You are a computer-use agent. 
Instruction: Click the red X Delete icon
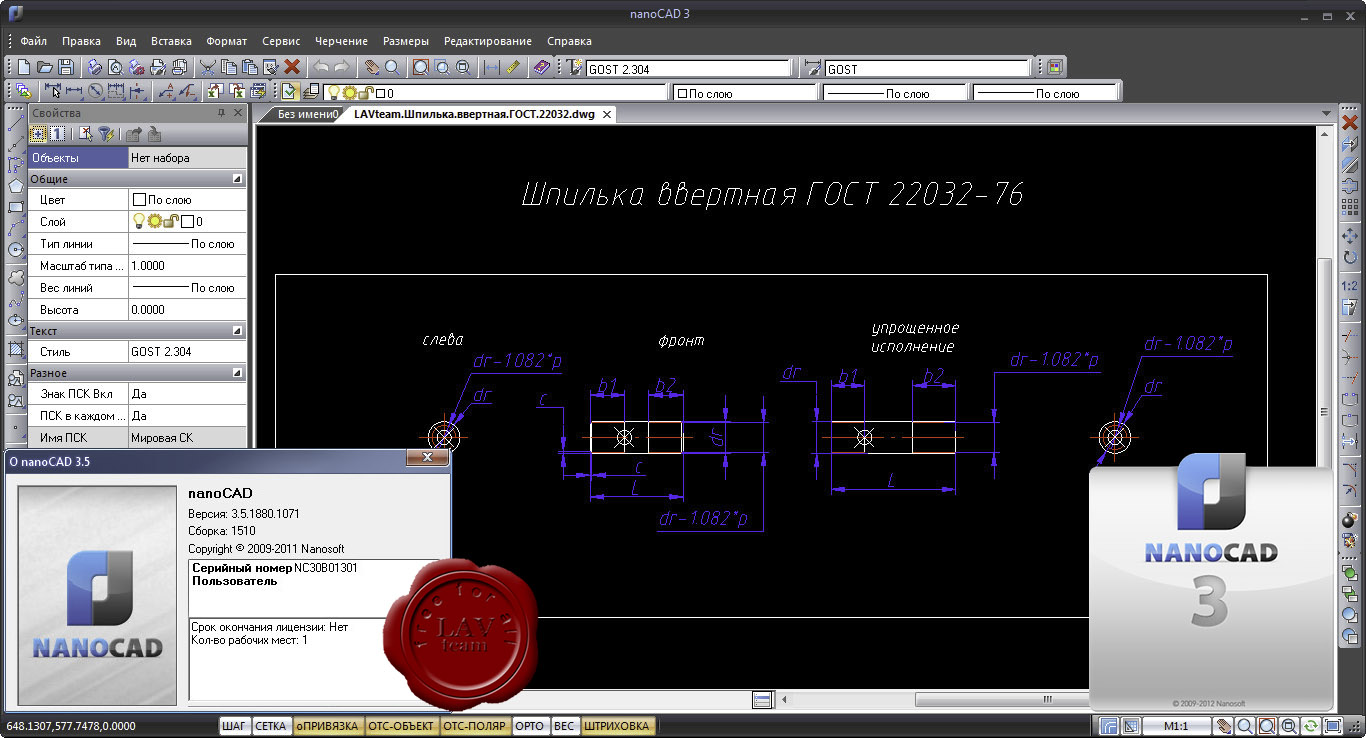(x=292, y=68)
